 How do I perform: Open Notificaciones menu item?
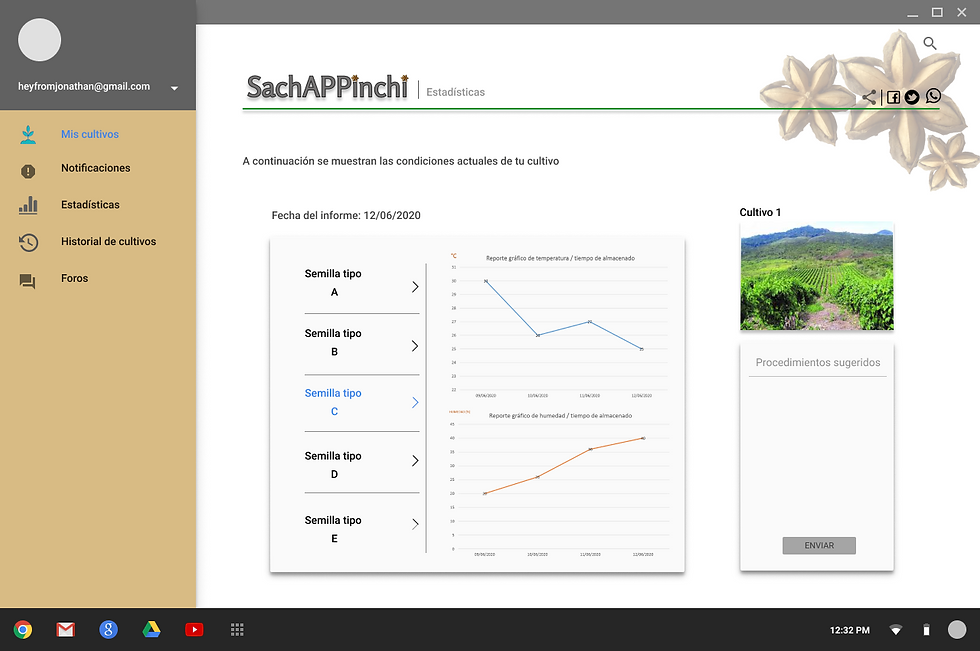(x=98, y=168)
